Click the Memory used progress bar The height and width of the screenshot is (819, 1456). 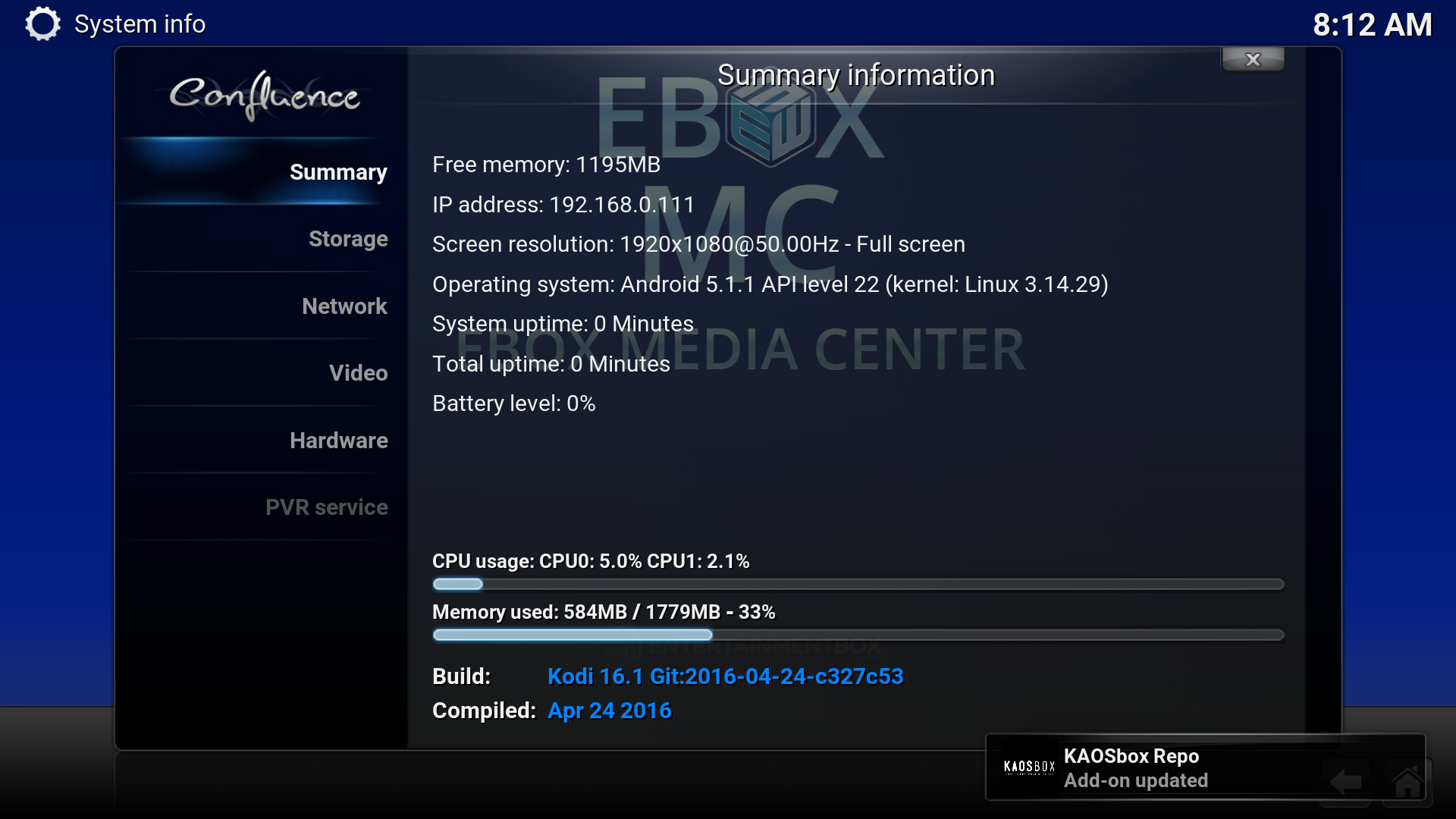858,635
